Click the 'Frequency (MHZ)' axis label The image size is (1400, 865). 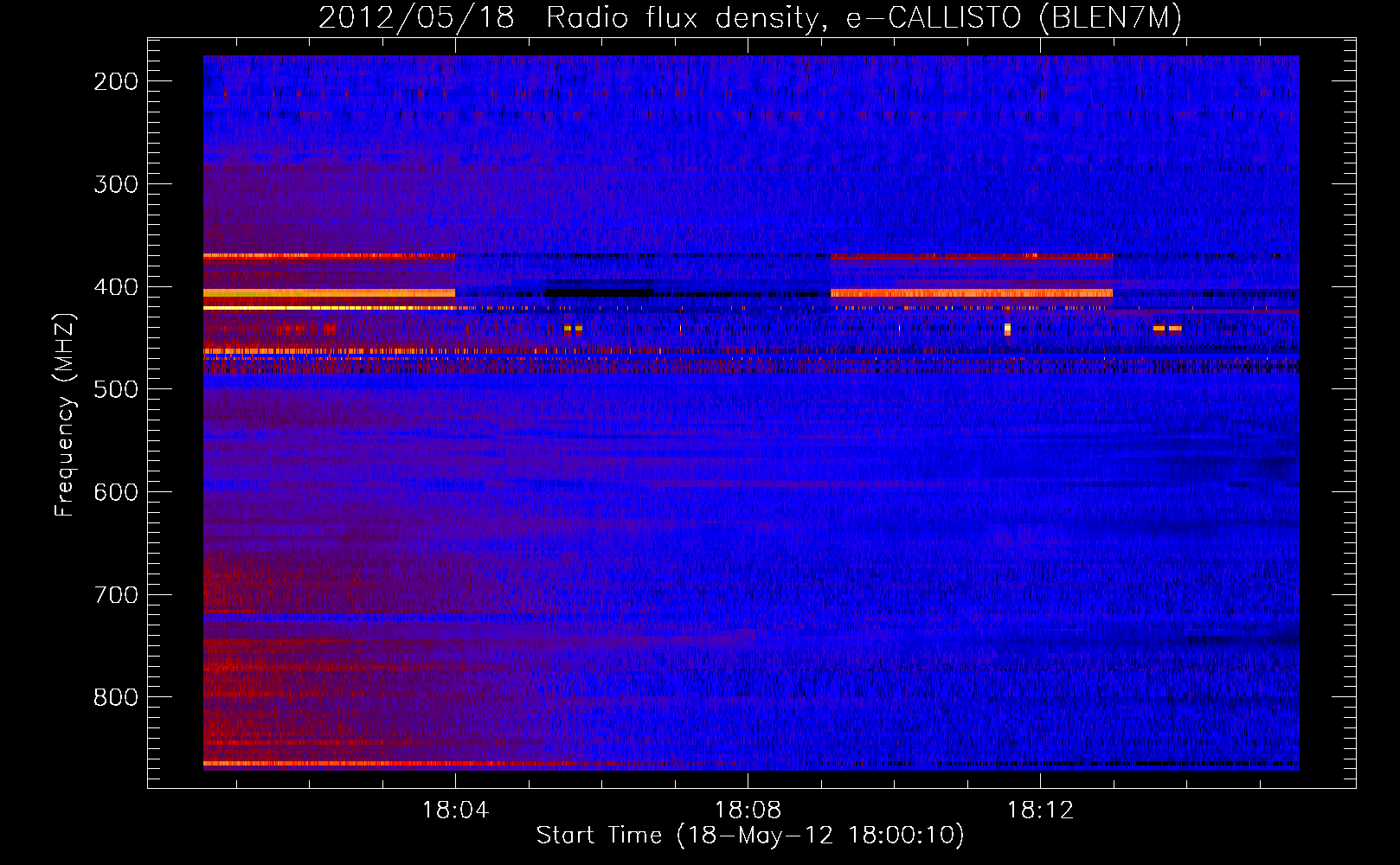point(65,415)
